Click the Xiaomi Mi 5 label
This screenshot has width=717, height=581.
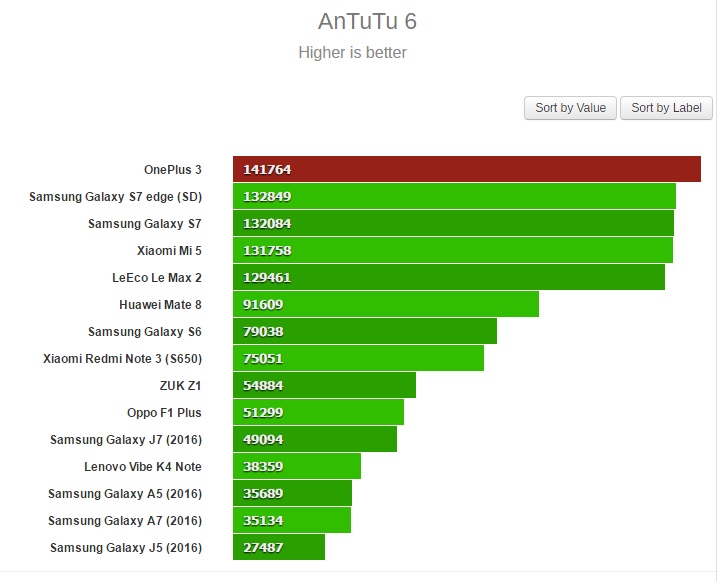(x=169, y=251)
